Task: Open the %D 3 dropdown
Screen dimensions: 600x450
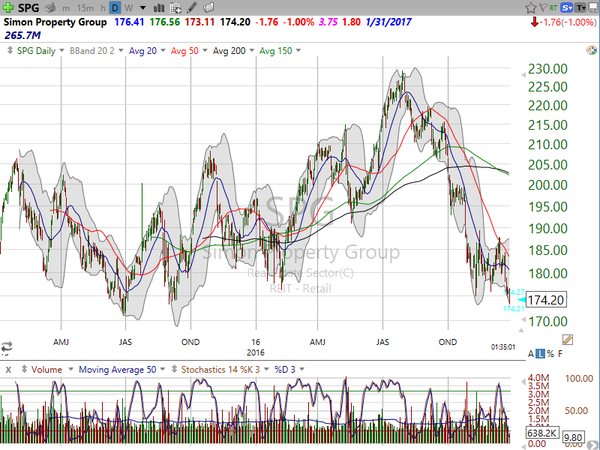Action: tap(302, 369)
